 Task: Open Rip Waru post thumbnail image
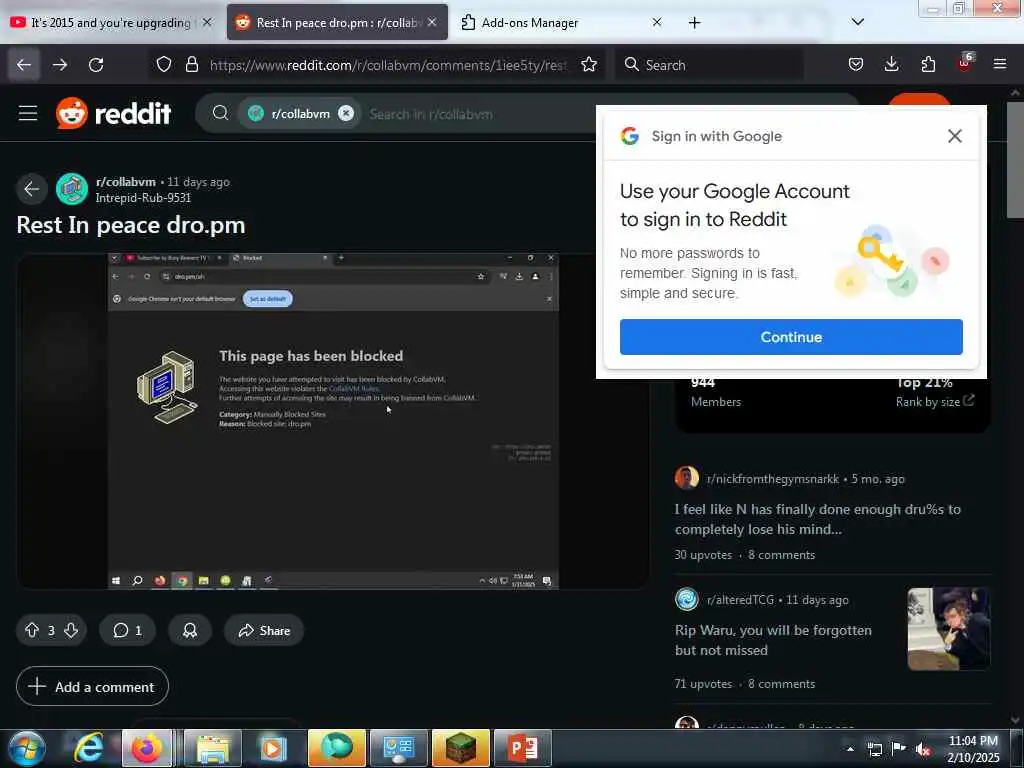tap(949, 629)
